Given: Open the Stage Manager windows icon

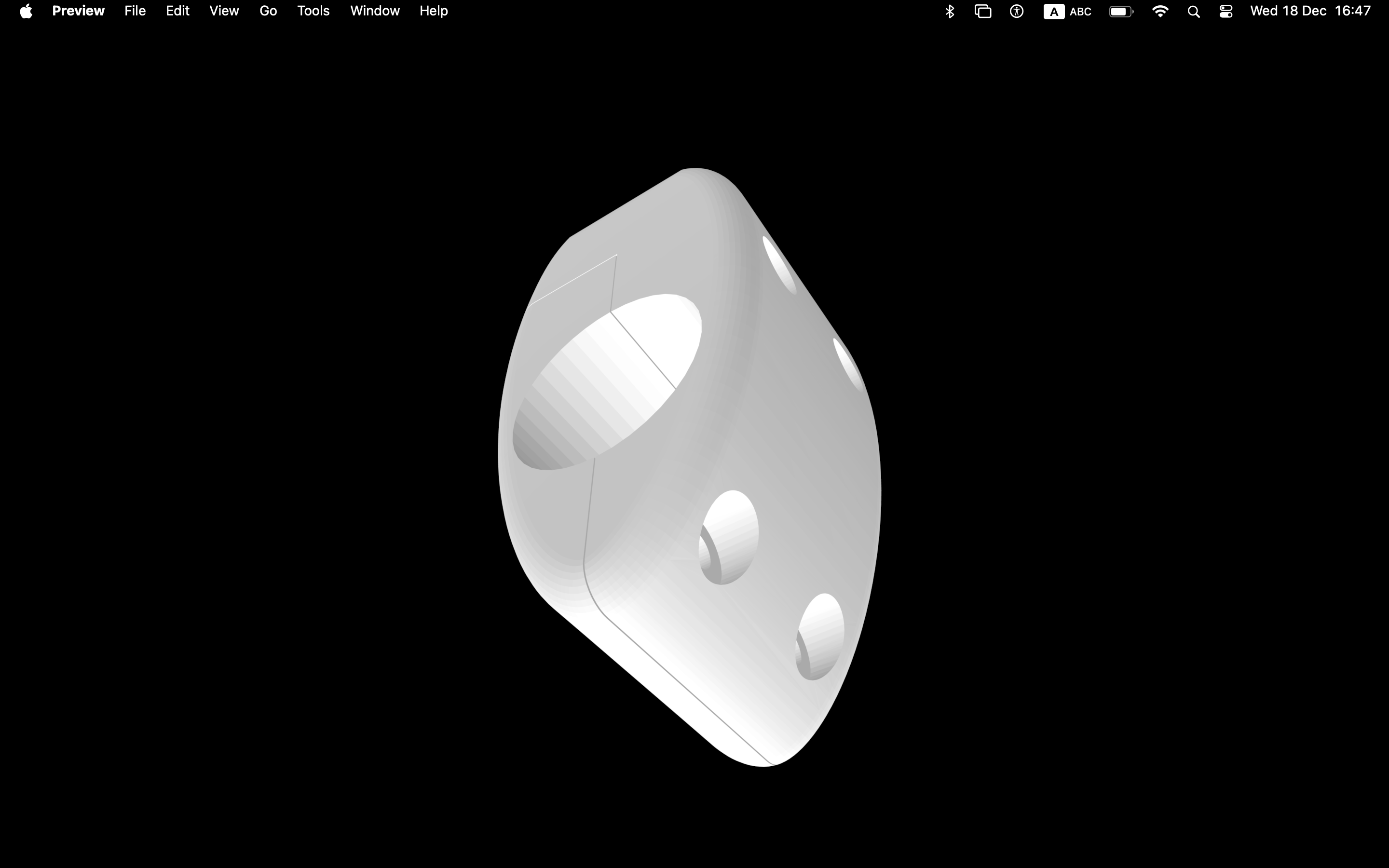Looking at the screenshot, I should 983,12.
